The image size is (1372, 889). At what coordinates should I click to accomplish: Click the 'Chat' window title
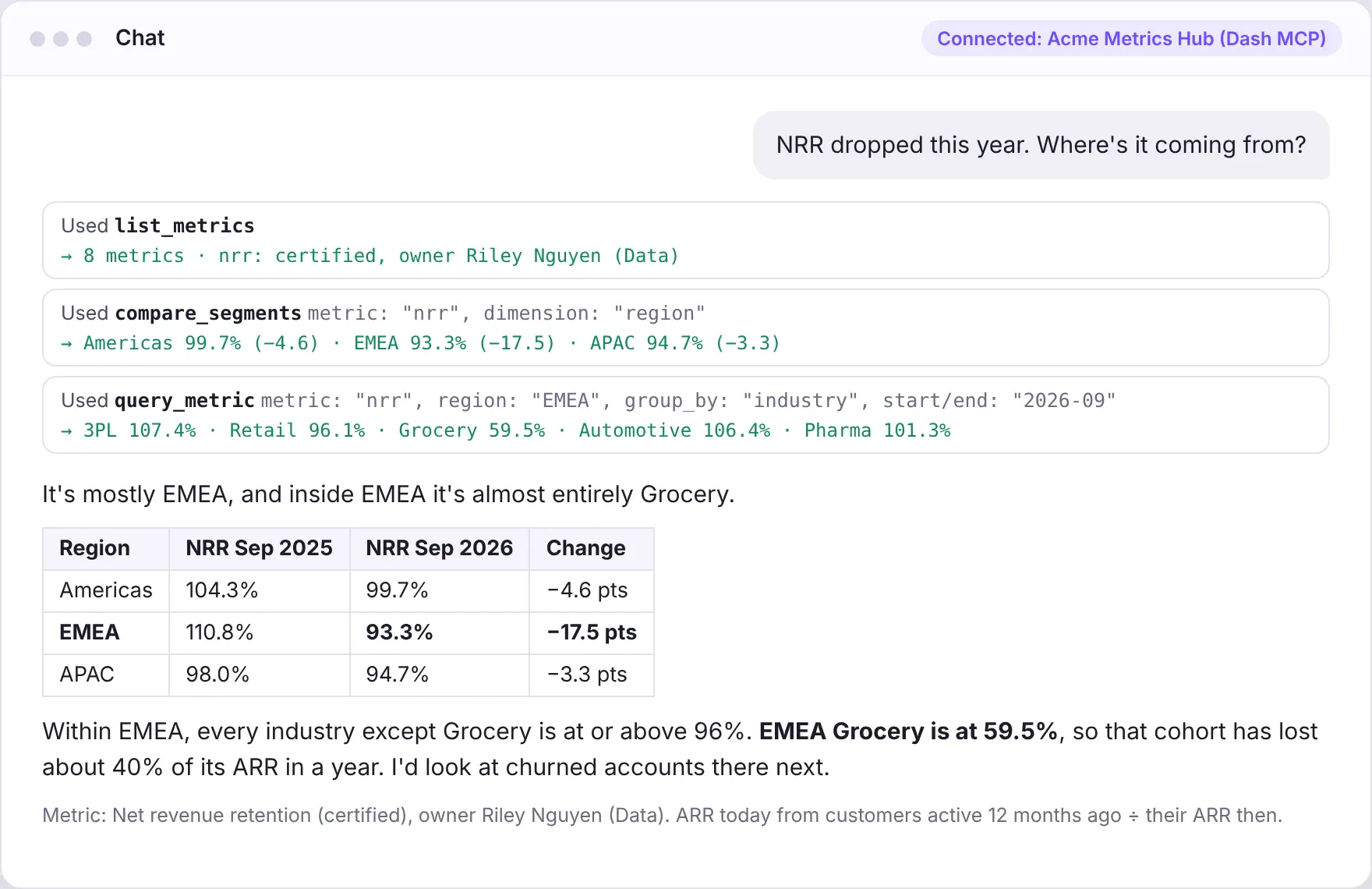140,38
